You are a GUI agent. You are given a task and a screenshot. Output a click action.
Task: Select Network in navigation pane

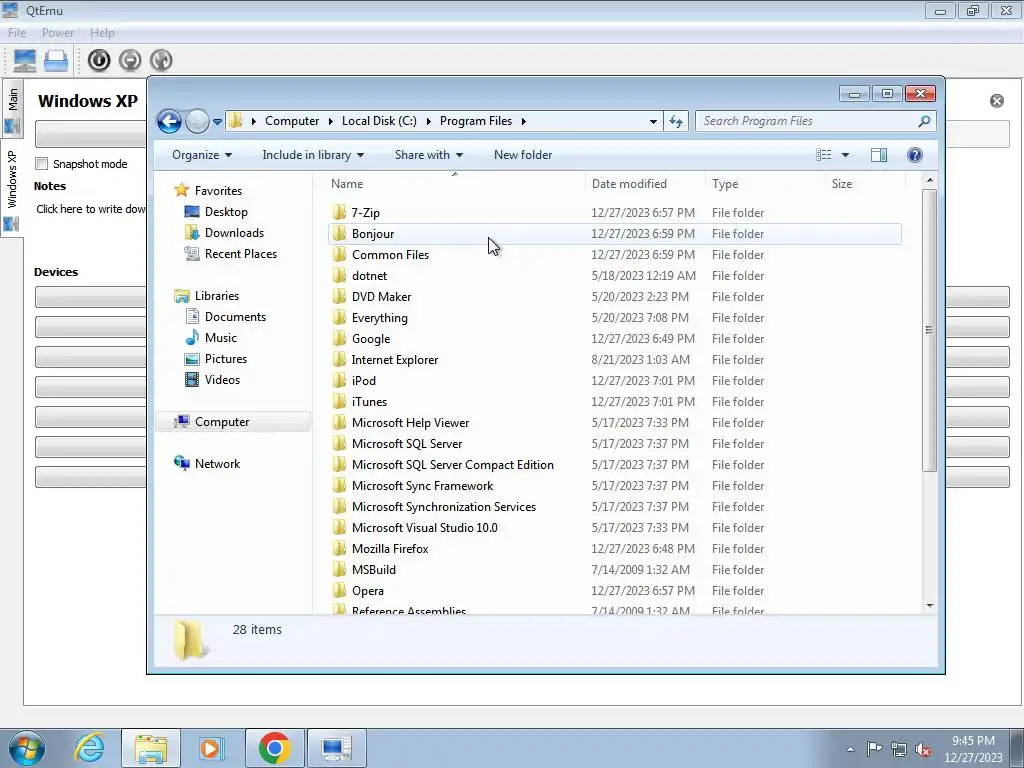(x=217, y=464)
